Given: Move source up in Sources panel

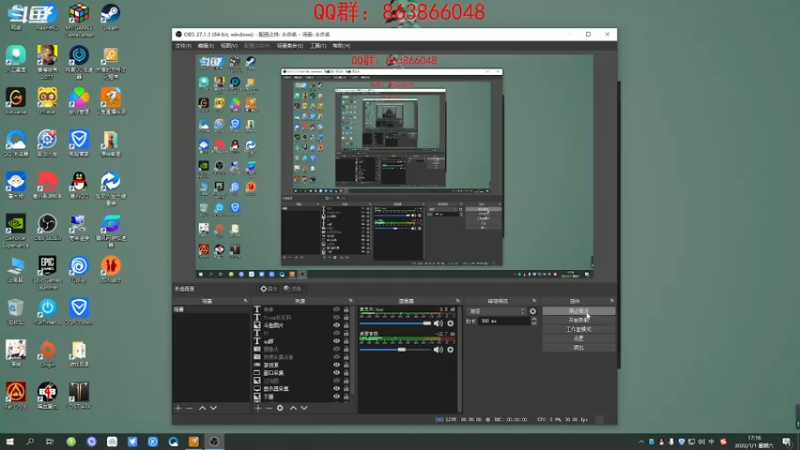Looking at the screenshot, I should [x=293, y=408].
